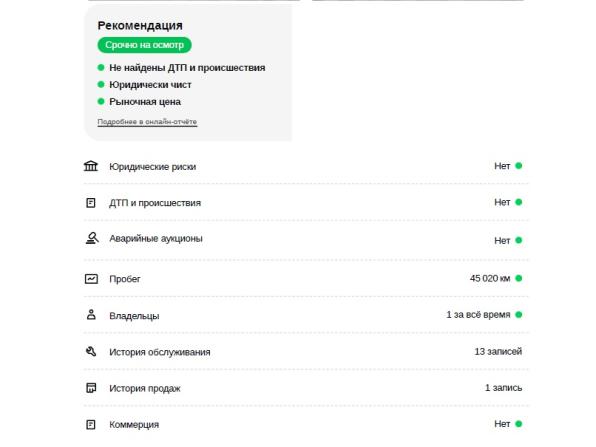Click the Нет value for Аварийные аукционы
Screen dimensions: 596x447
(x=502, y=241)
